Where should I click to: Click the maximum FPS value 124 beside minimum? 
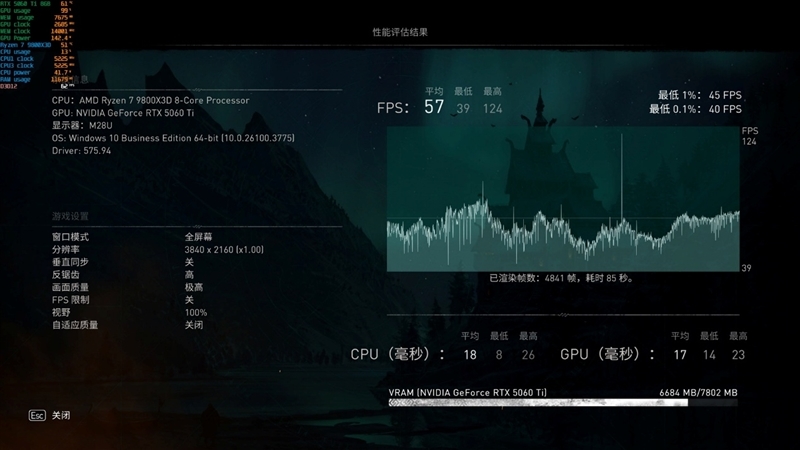click(493, 109)
